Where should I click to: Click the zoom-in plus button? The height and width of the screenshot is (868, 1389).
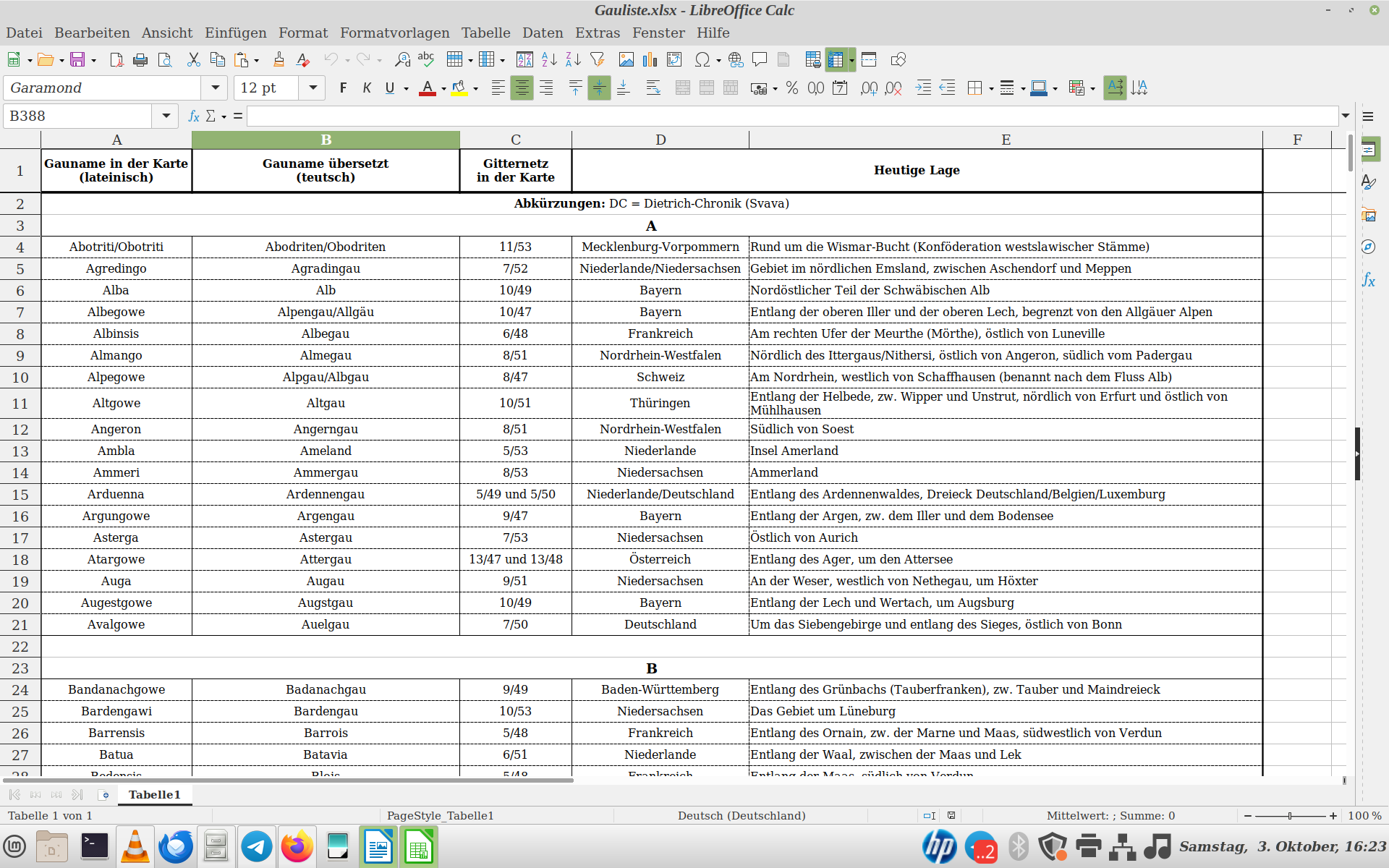pos(1333,815)
